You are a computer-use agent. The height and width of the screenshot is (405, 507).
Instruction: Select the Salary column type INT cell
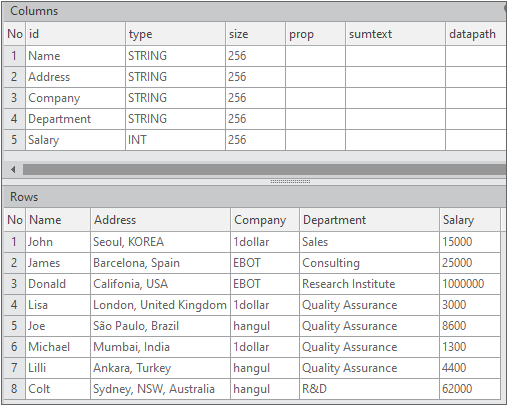point(175,140)
